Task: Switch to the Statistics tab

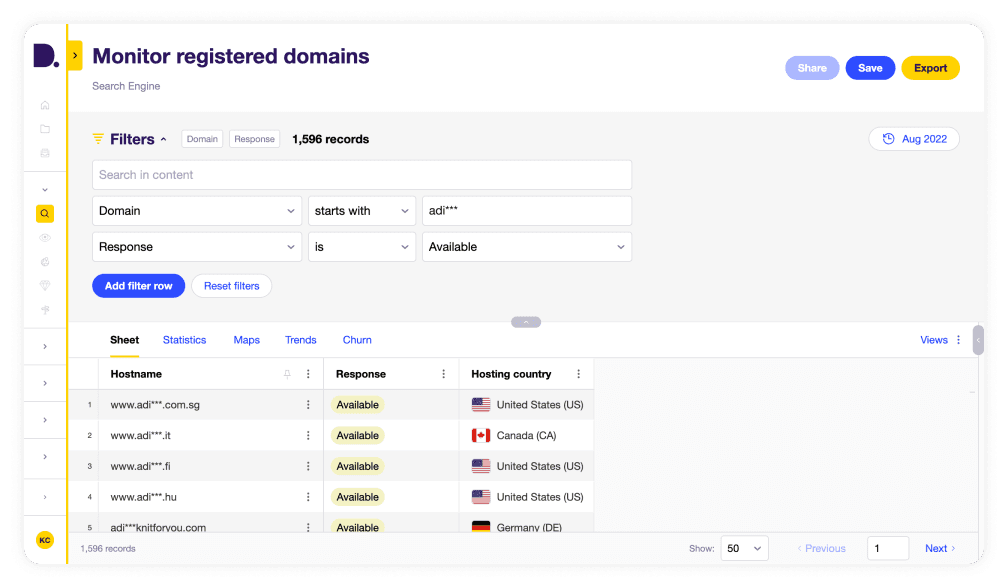Action: pos(184,340)
